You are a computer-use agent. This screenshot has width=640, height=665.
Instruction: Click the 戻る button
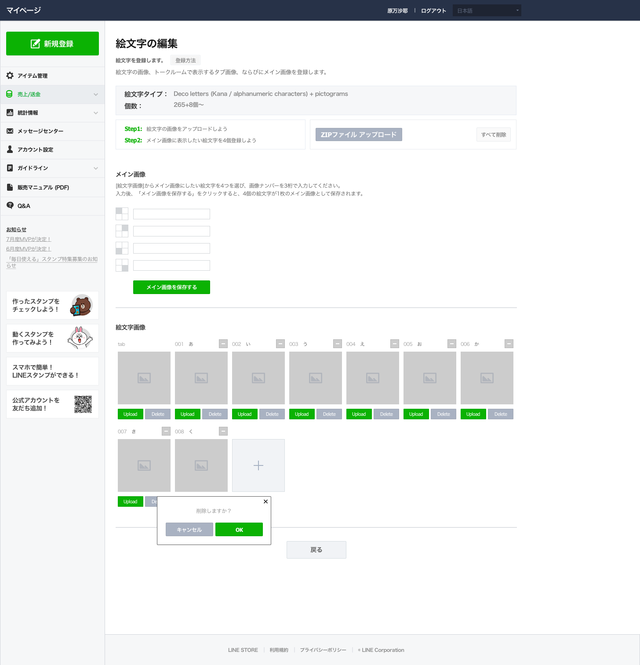(x=316, y=550)
